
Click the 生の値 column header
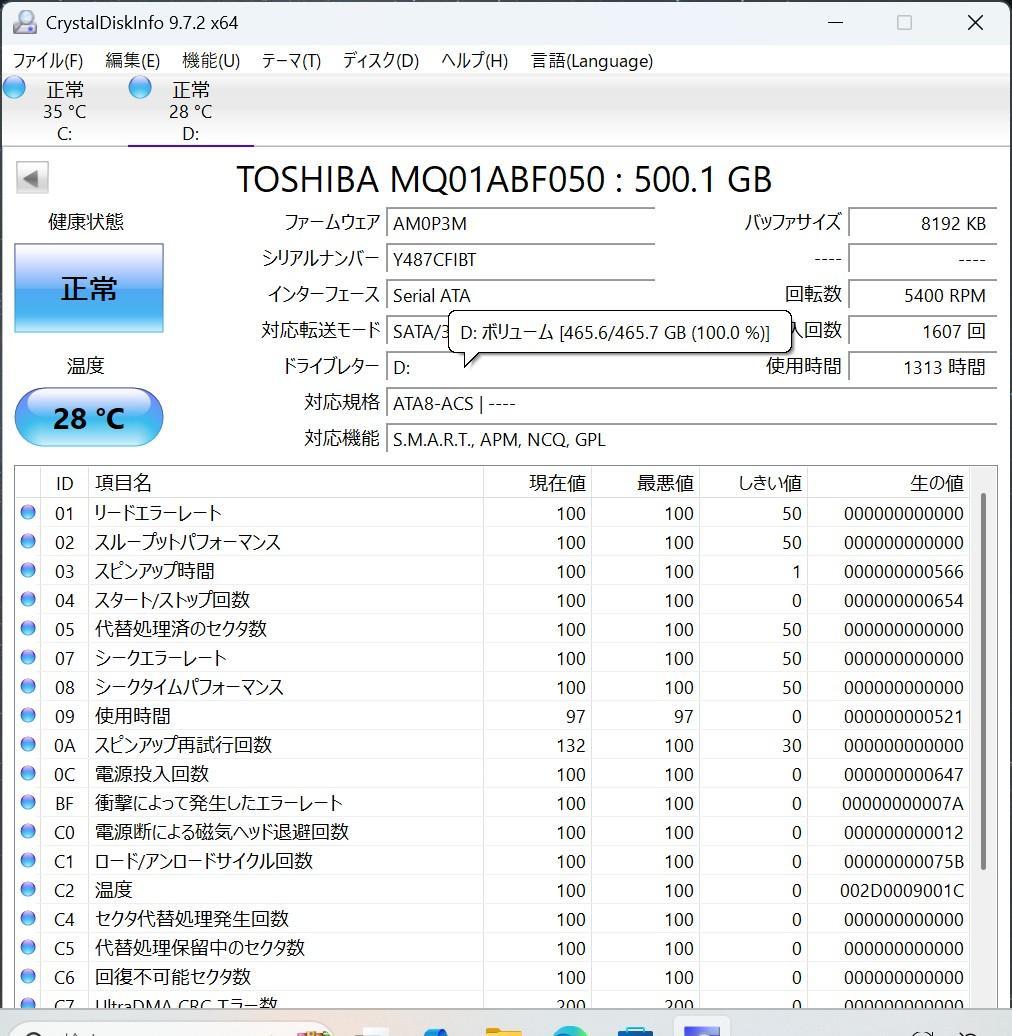point(888,483)
